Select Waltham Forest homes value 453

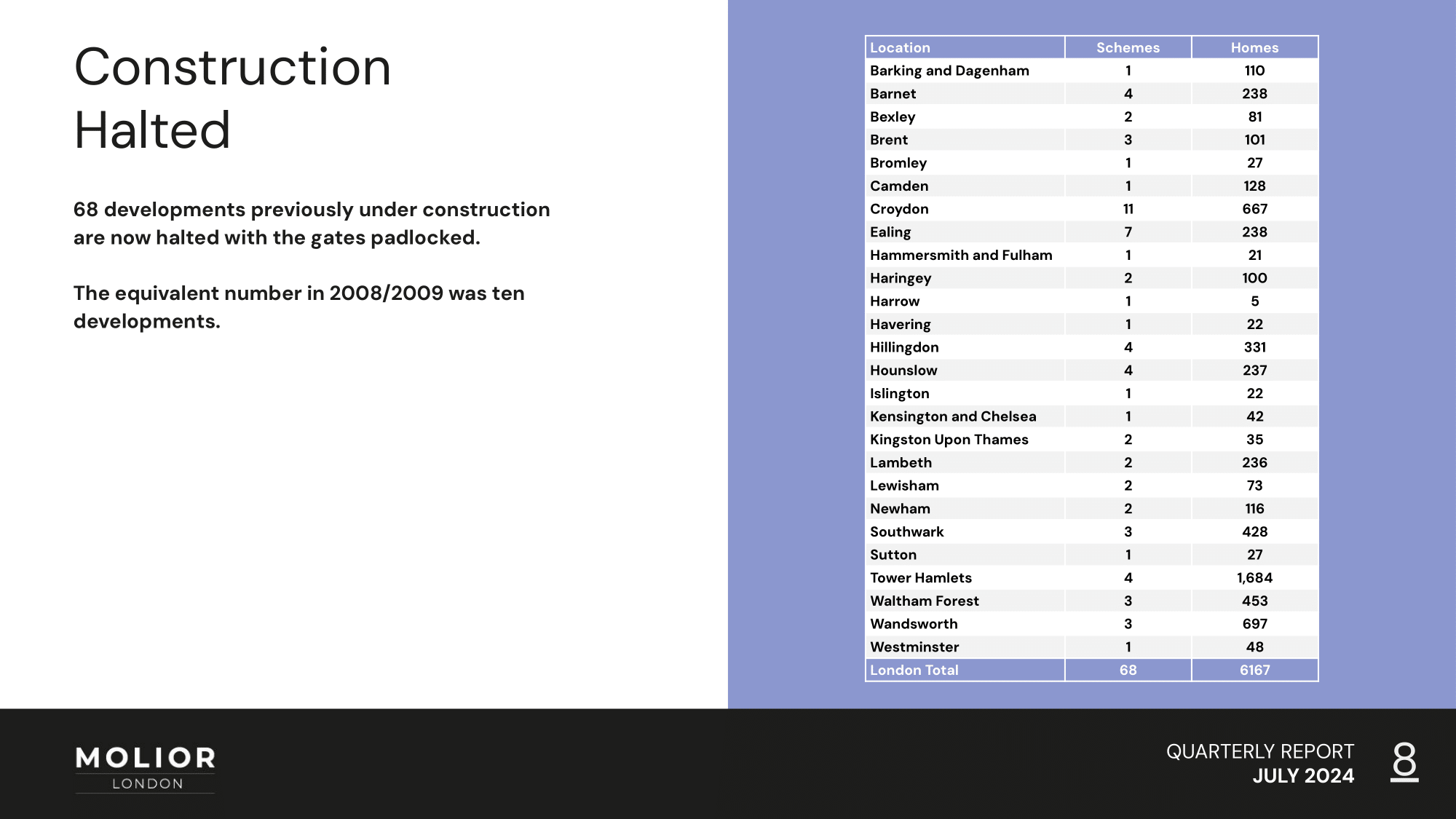point(1254,601)
